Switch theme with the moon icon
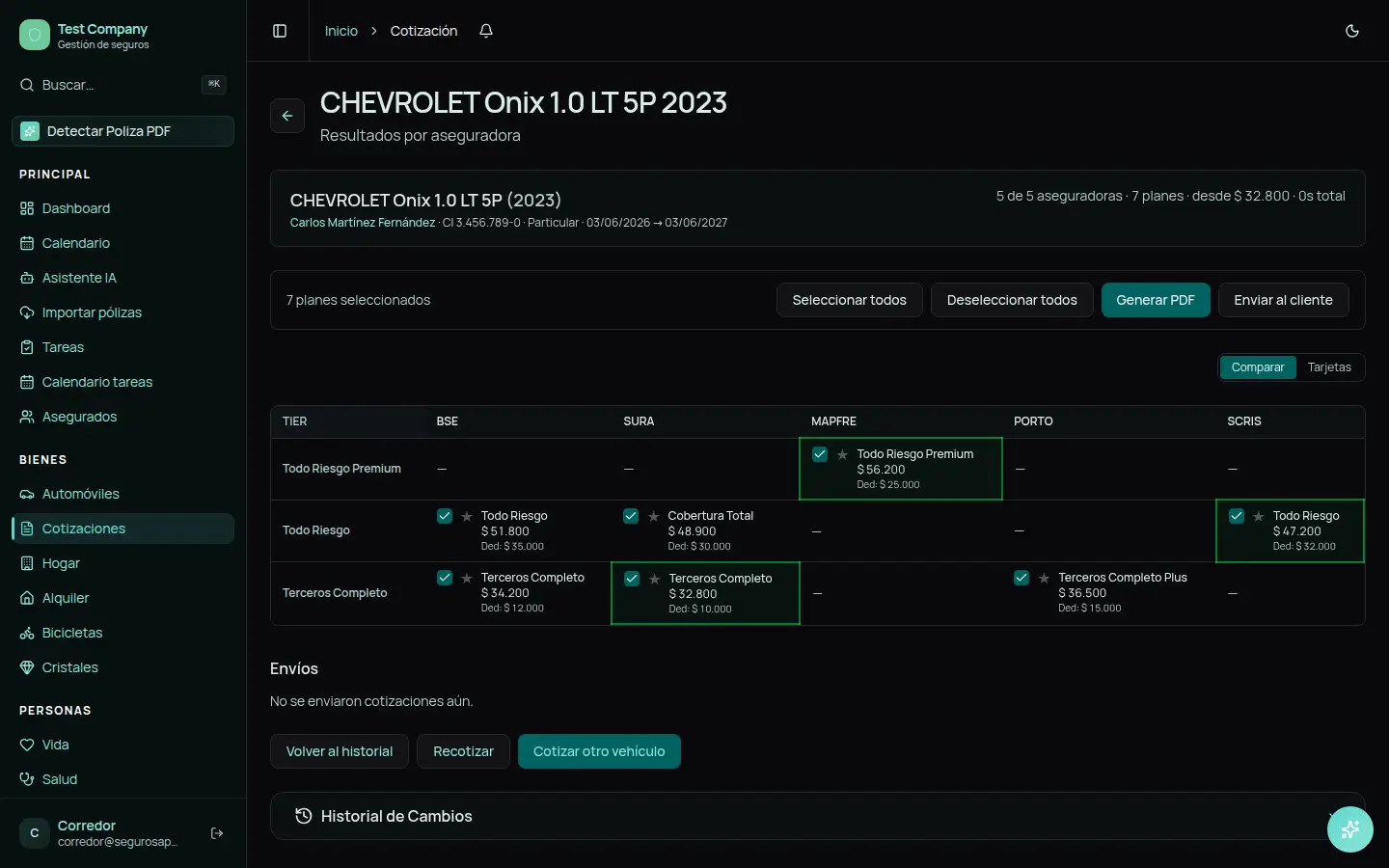1389x868 pixels. [x=1352, y=31]
